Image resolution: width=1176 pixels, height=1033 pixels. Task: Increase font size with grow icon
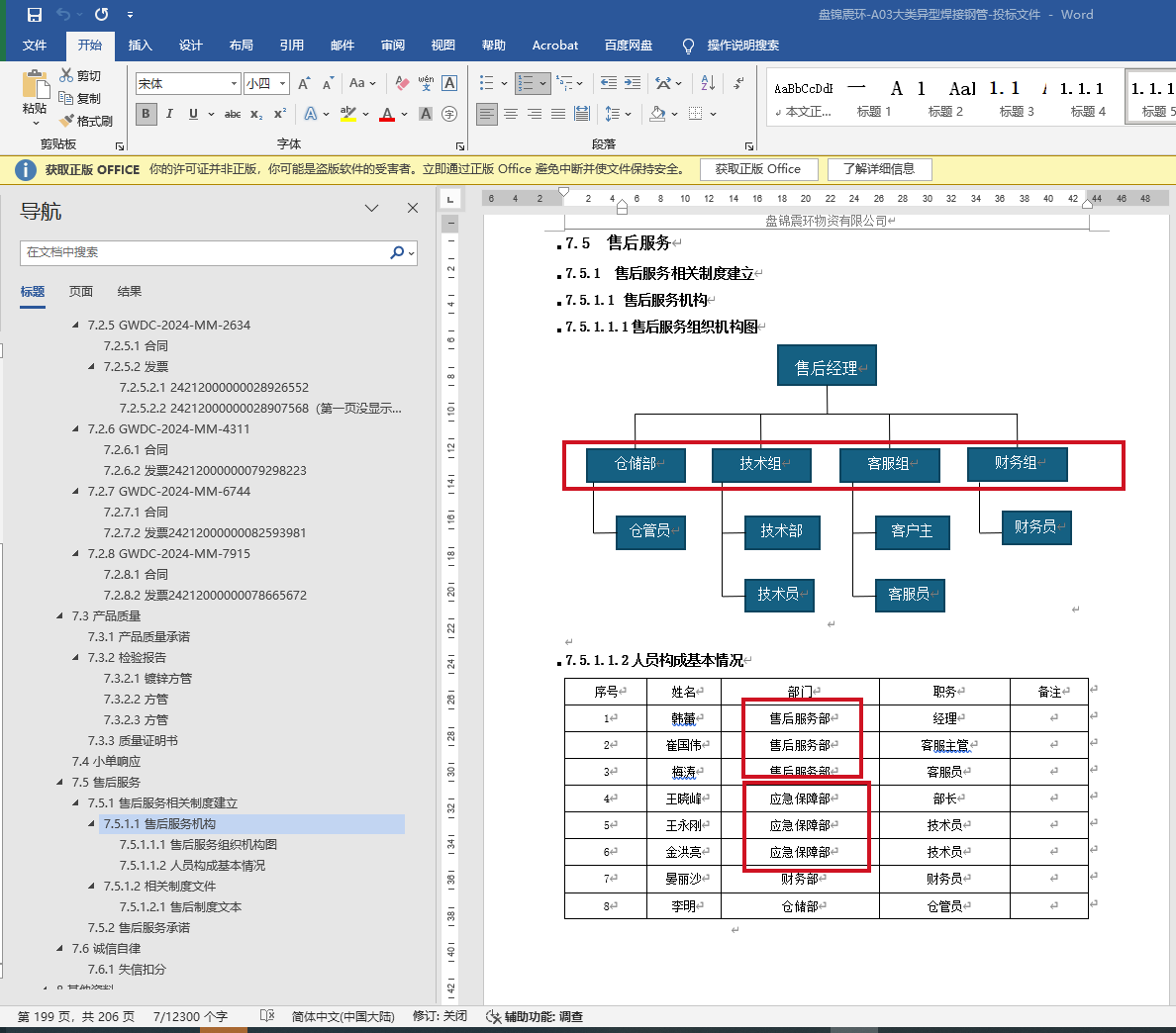tap(304, 83)
